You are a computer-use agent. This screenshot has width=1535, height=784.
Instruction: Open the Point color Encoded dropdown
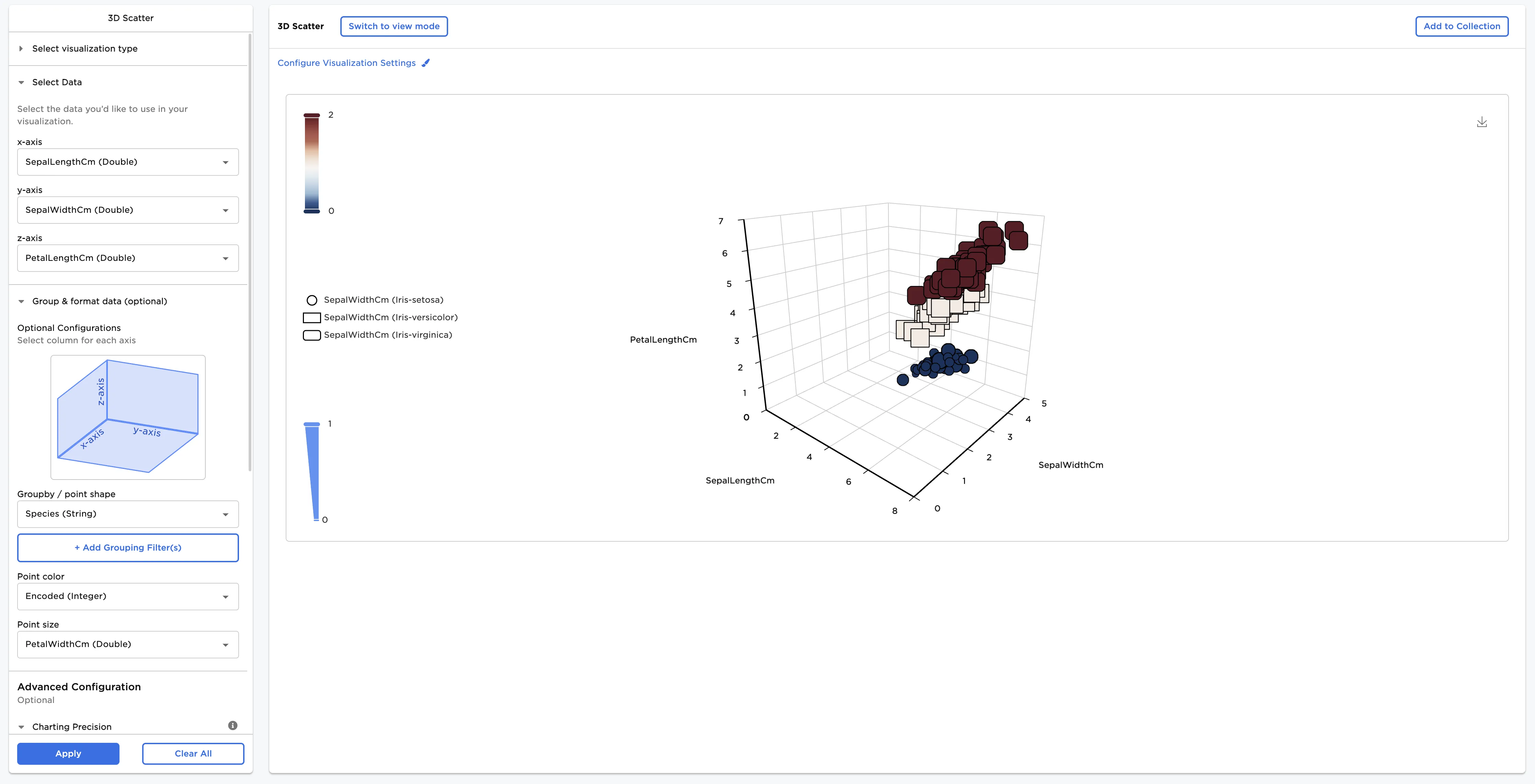(127, 596)
